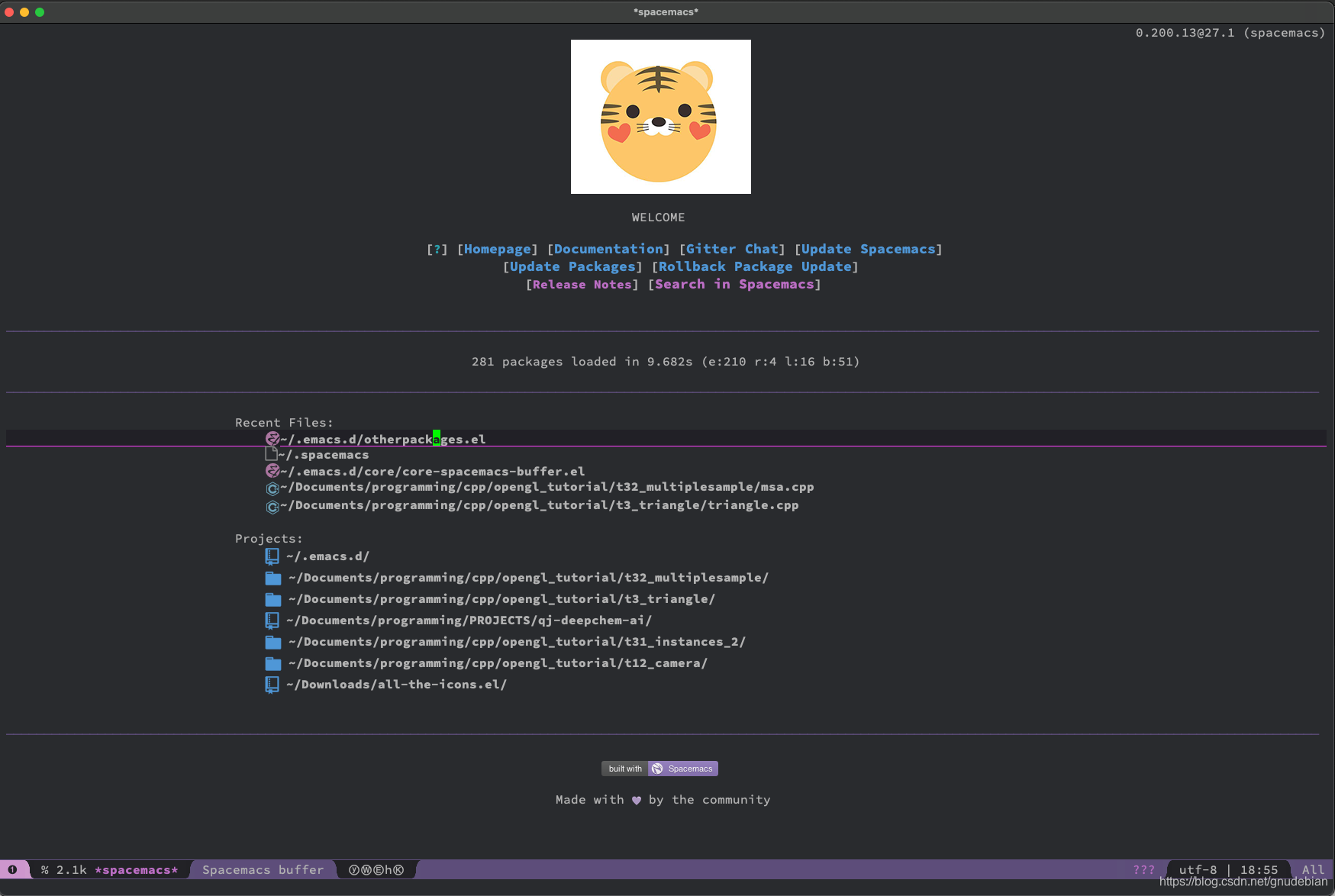Open the opengl_tutorial/t31_instances_2/ project

pos(517,642)
